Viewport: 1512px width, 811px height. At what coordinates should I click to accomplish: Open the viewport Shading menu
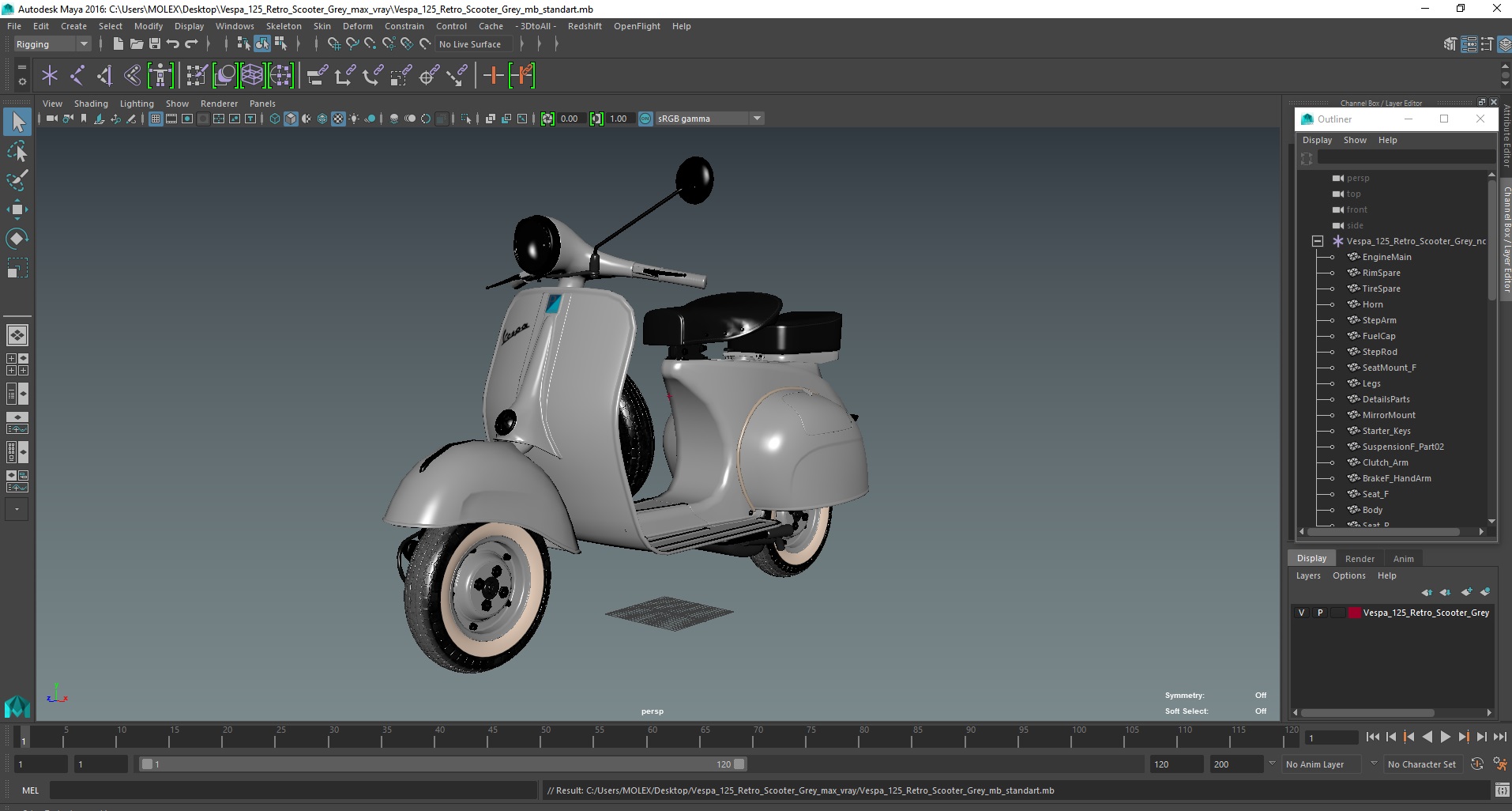coord(91,104)
